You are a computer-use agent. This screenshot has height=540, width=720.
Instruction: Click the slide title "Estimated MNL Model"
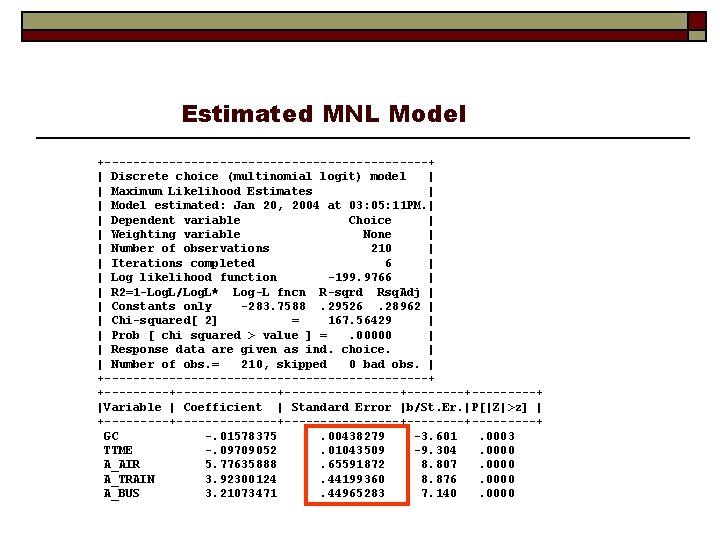pos(324,113)
